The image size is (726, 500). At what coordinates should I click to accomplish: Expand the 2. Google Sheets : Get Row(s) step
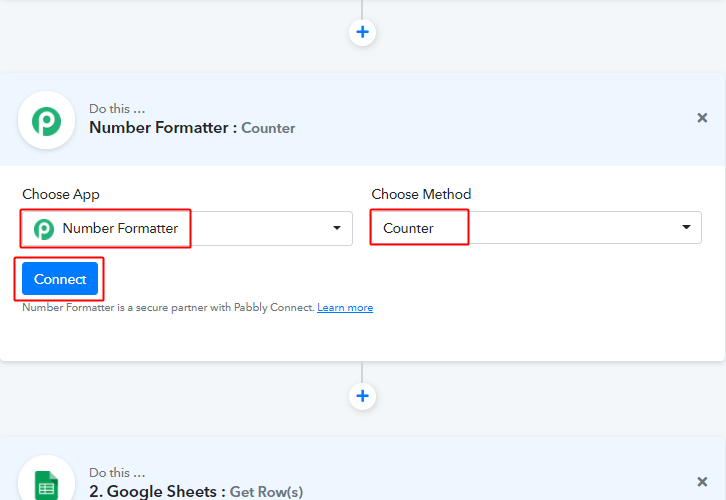[196, 491]
